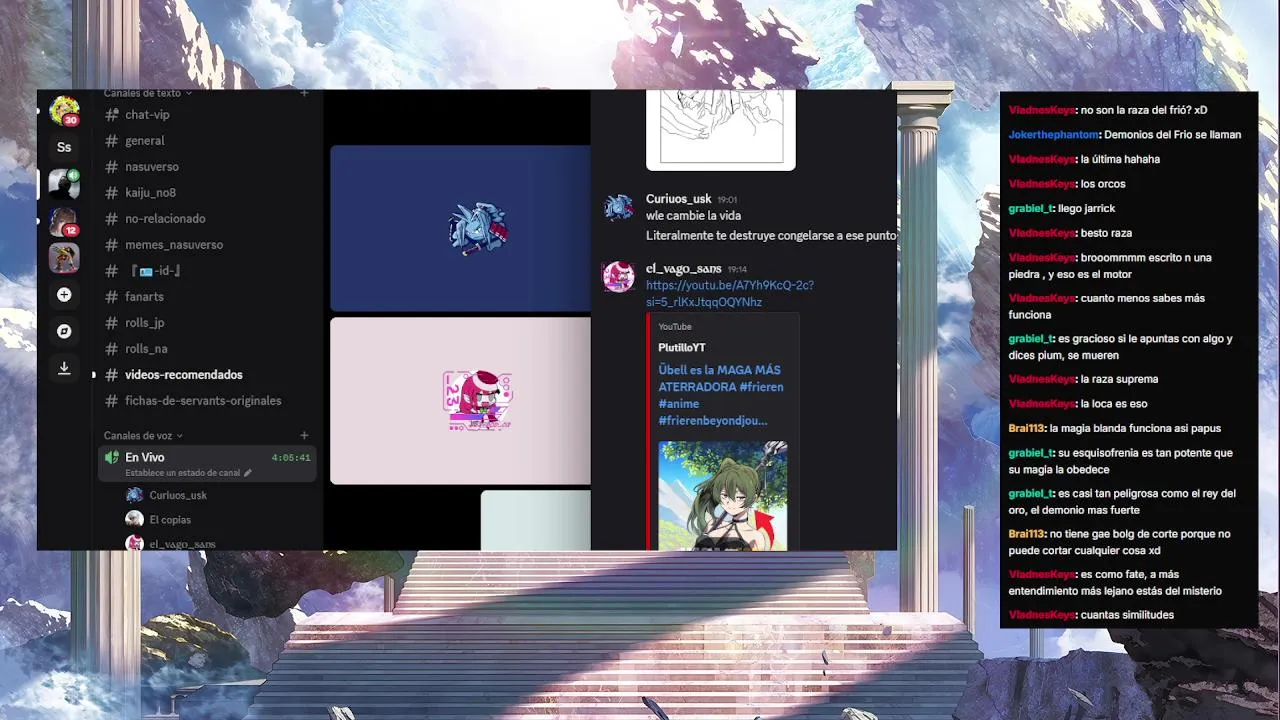This screenshot has height=720, width=1280.
Task: Collapse the Canales de voz category
Action: click(143, 435)
